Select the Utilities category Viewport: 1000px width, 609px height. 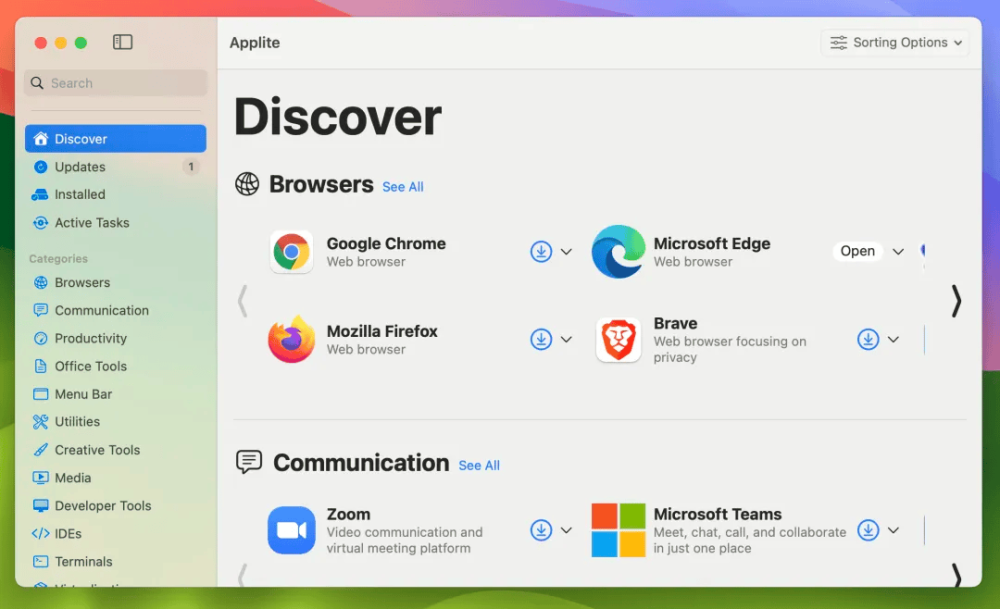tap(115, 422)
